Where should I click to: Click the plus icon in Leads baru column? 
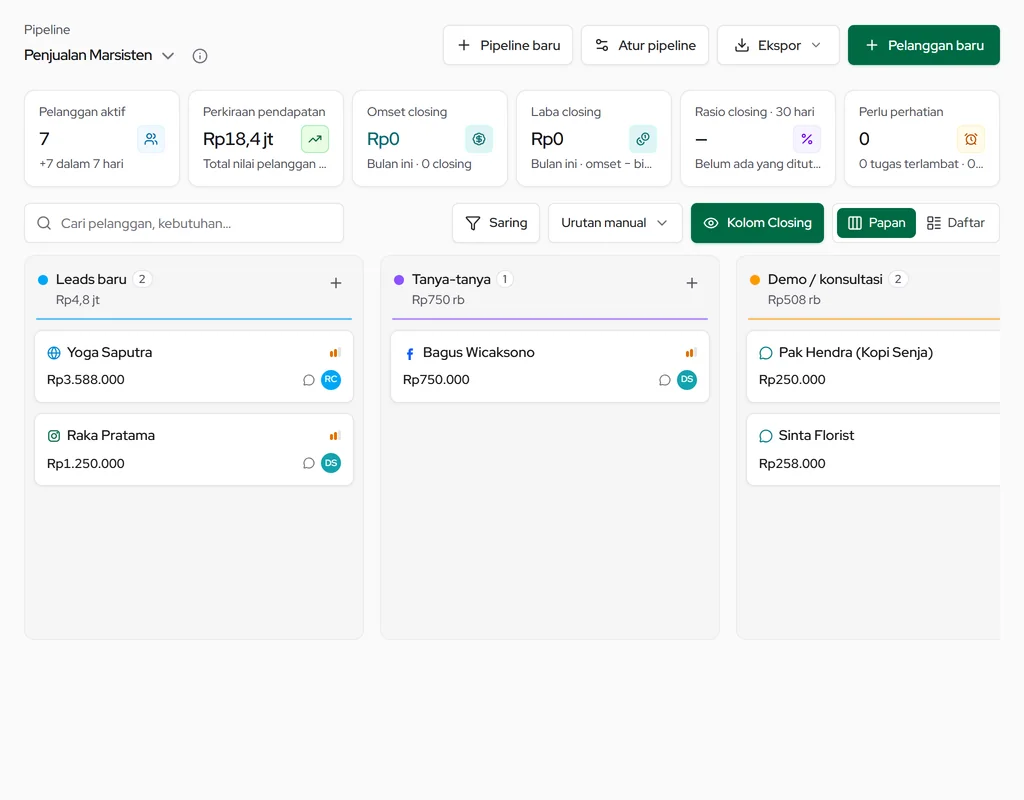point(336,283)
